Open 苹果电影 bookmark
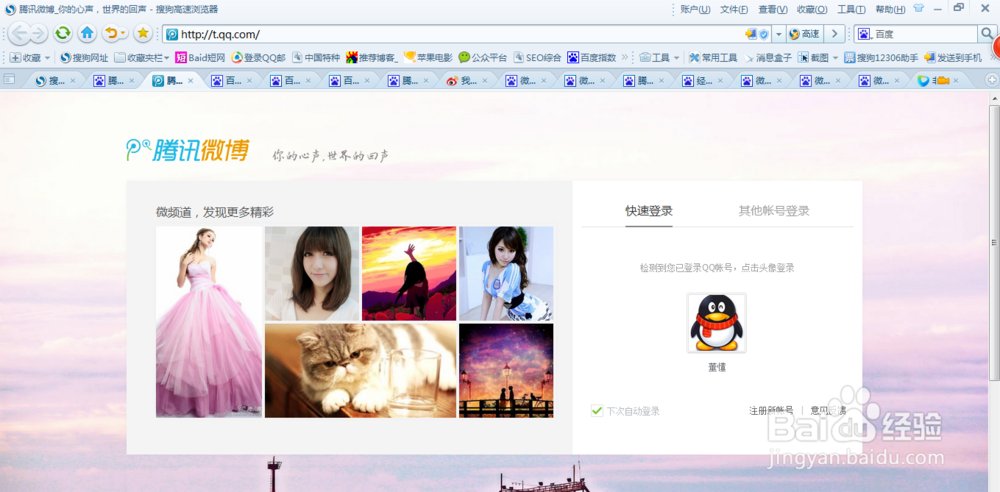Viewport: 1000px width, 492px height. pyautogui.click(x=428, y=57)
